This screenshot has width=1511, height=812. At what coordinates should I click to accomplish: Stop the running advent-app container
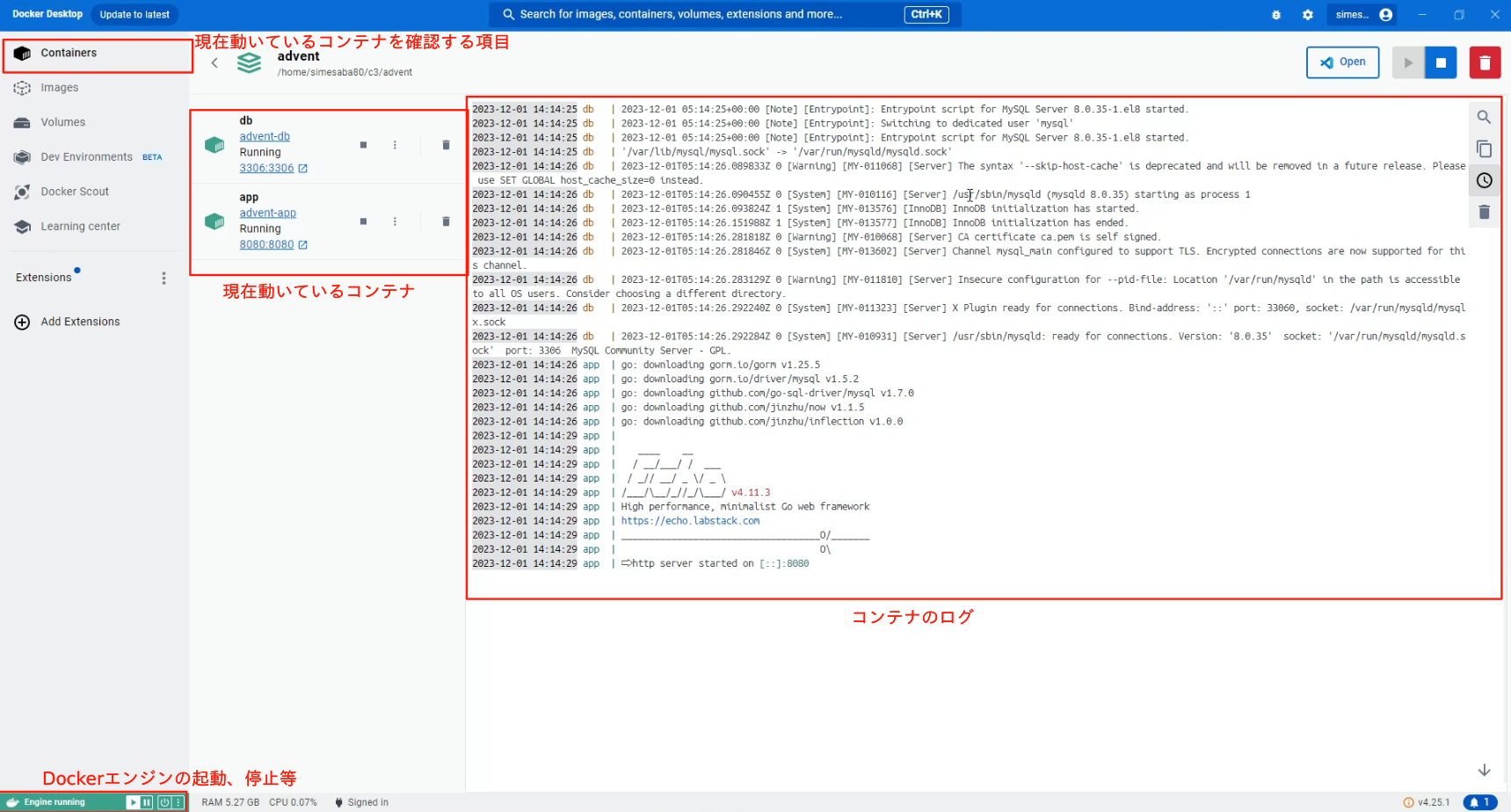(x=363, y=221)
